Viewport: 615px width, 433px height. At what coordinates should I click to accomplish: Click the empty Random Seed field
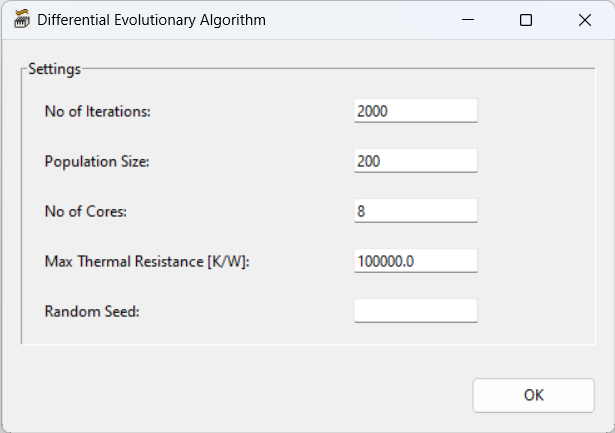pos(416,311)
